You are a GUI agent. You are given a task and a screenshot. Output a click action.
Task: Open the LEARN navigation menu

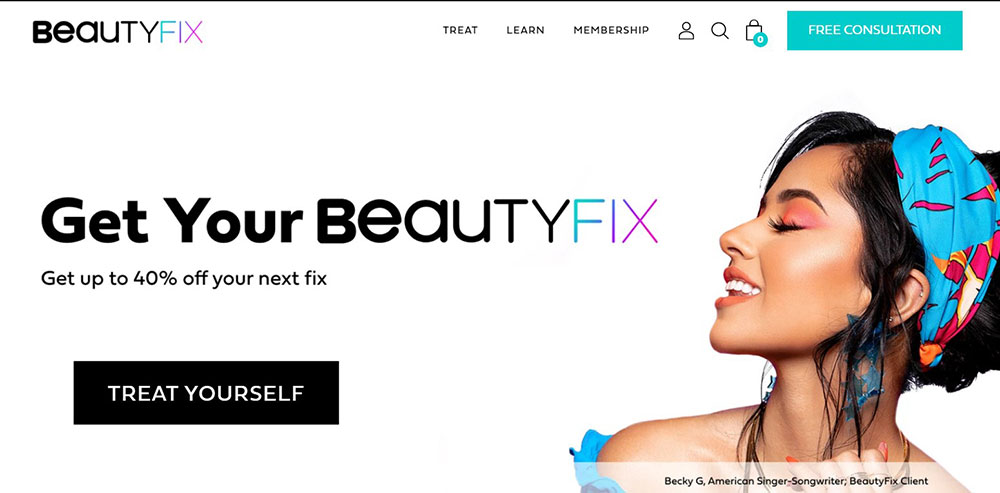pos(526,30)
